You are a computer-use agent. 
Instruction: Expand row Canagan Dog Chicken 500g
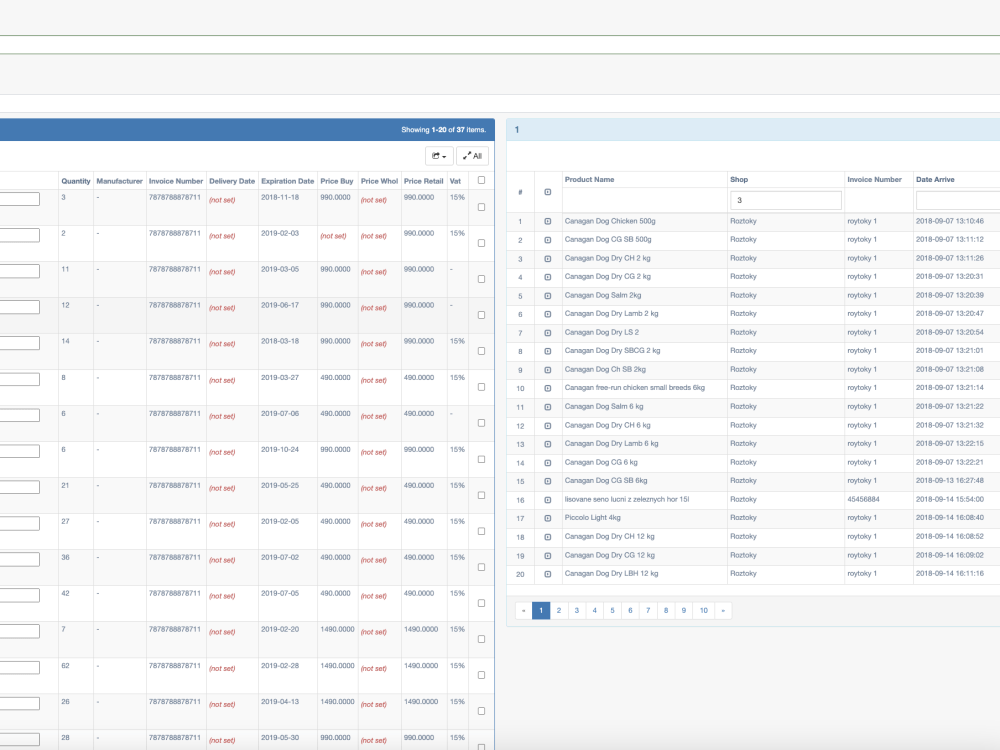[x=548, y=221]
